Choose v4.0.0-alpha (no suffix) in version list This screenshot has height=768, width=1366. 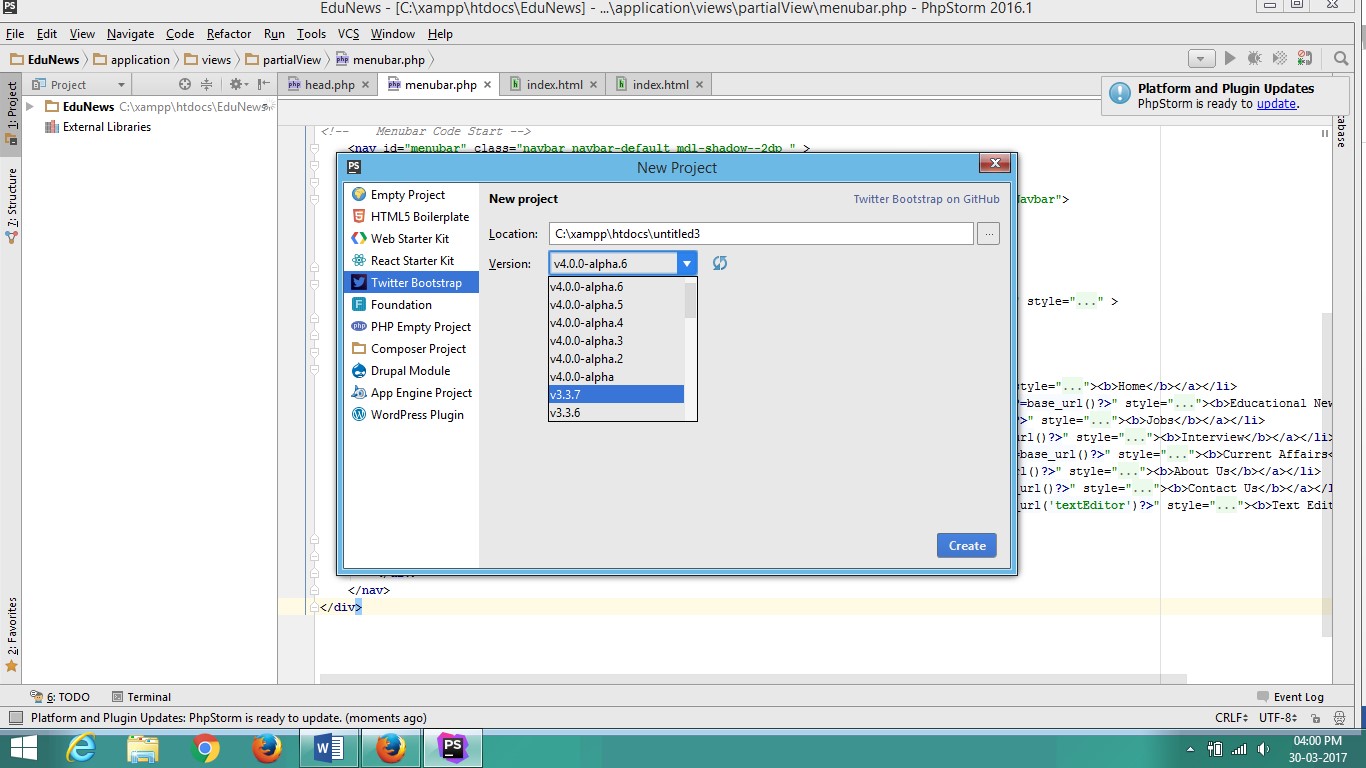click(616, 377)
